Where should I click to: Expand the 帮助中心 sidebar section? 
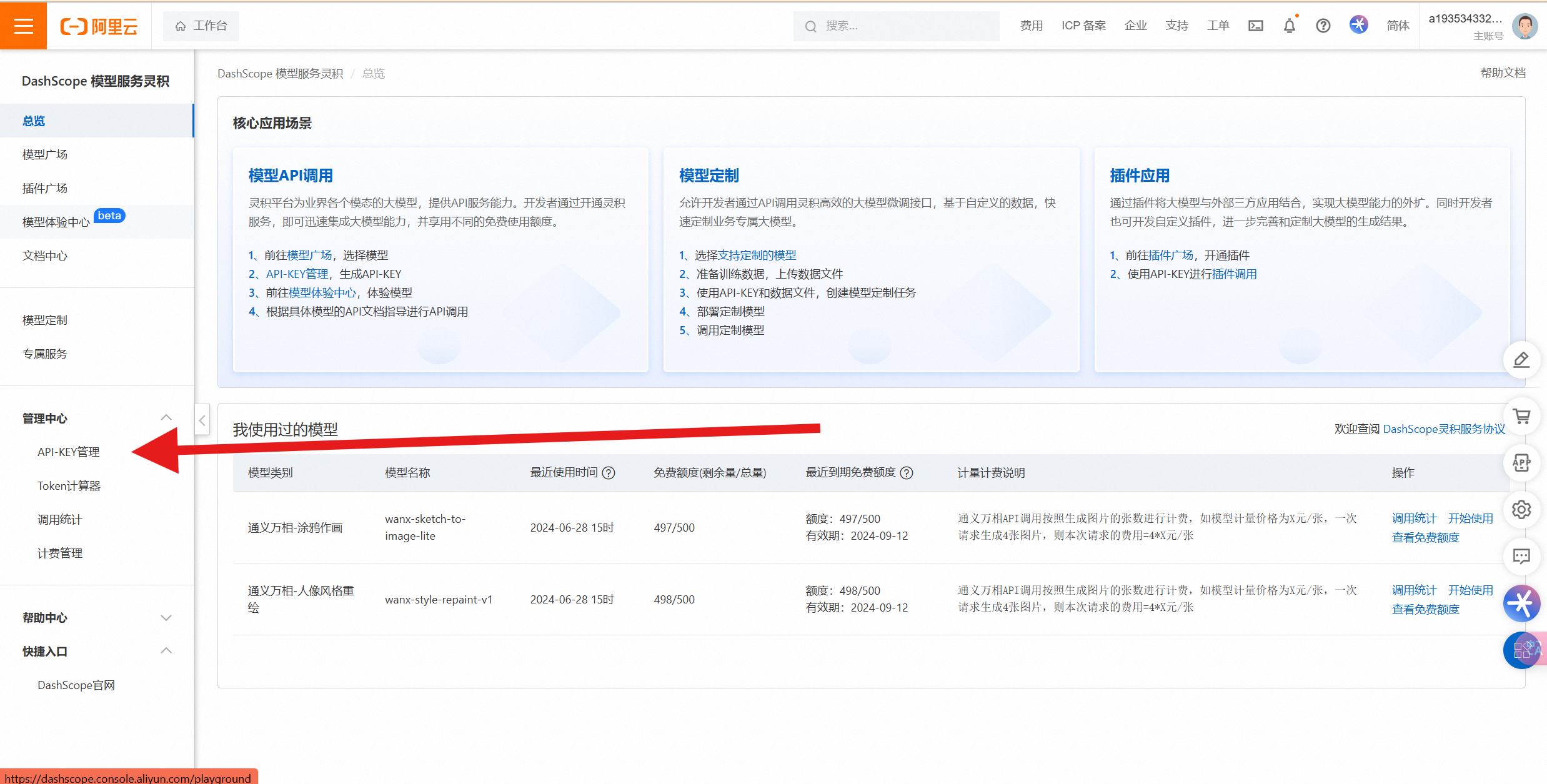166,617
